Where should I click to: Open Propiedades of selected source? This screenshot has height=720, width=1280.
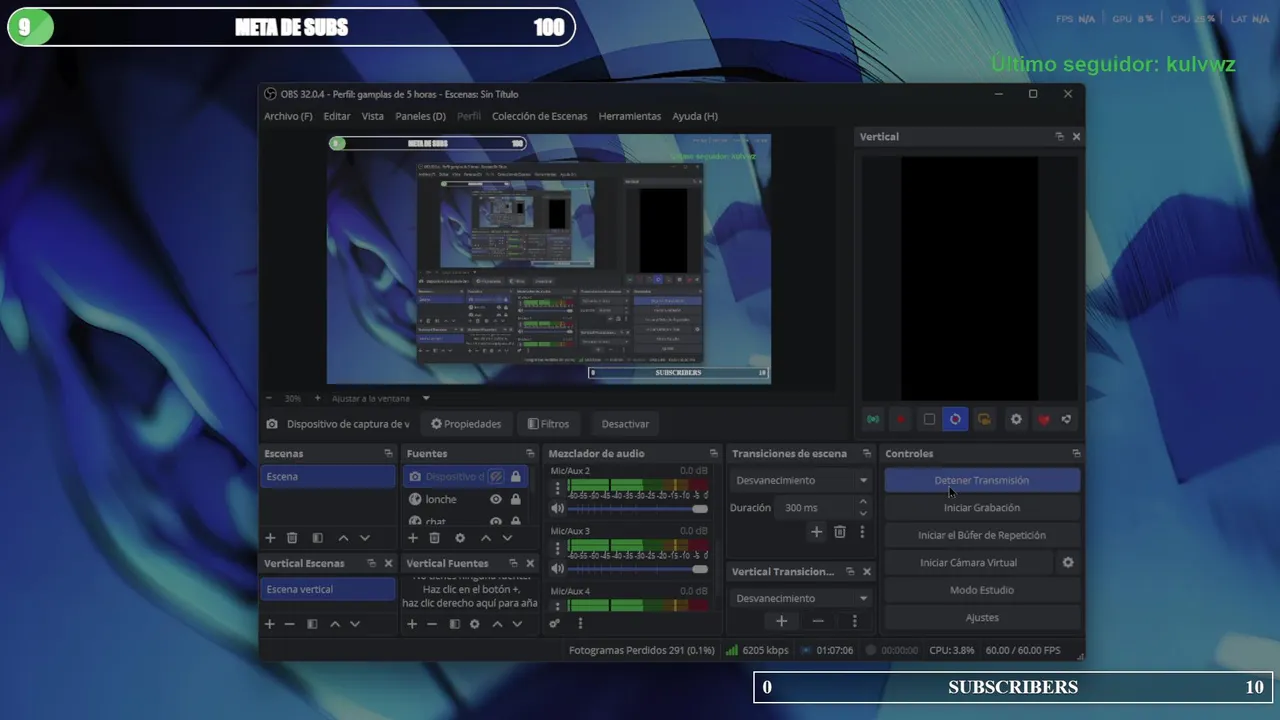coord(466,424)
